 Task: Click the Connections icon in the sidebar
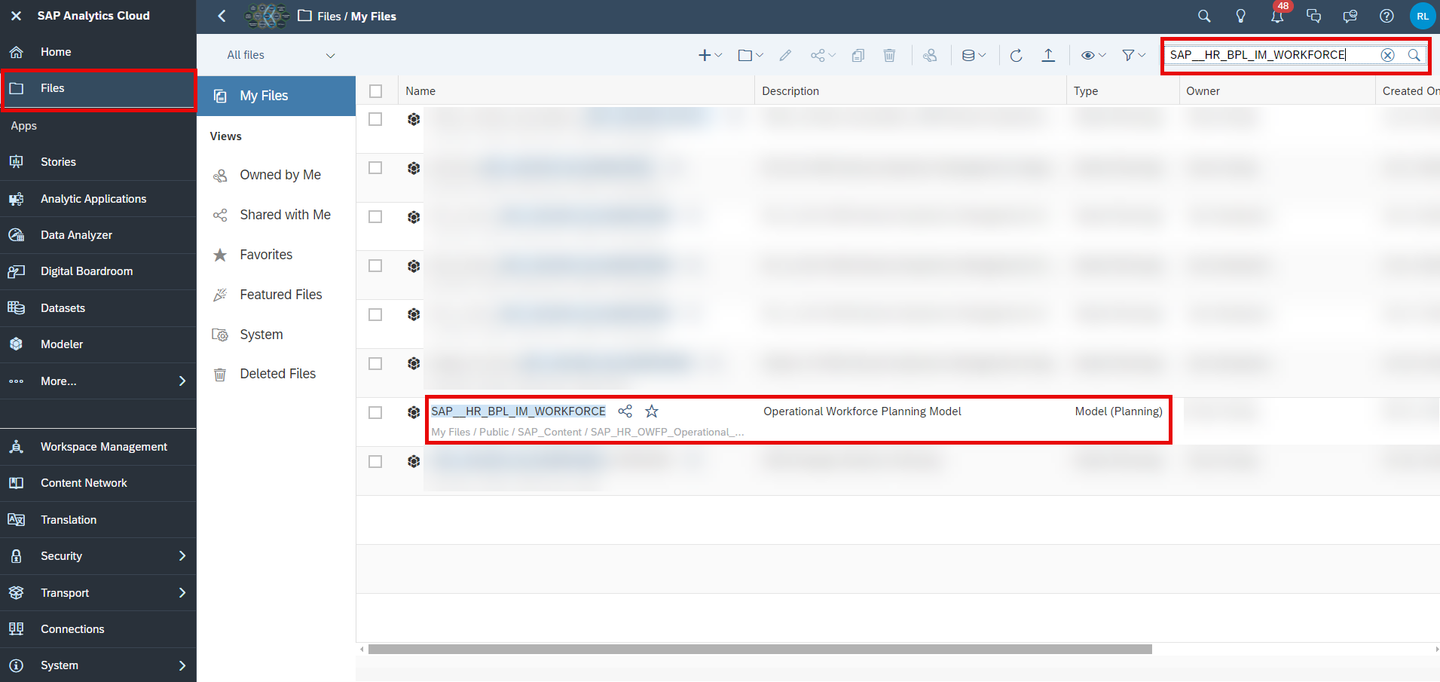tap(16, 629)
